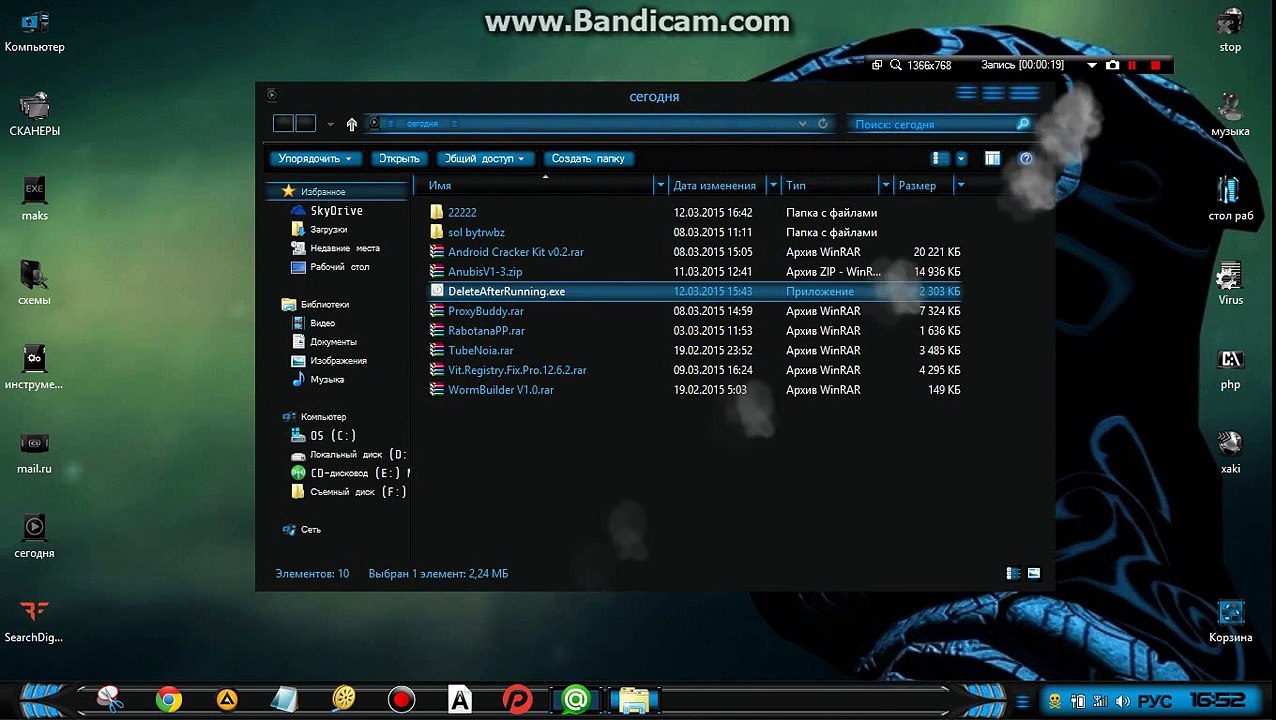This screenshot has width=1276, height=720.
Task: Open the File Explorer taskbar icon
Action: [x=634, y=700]
